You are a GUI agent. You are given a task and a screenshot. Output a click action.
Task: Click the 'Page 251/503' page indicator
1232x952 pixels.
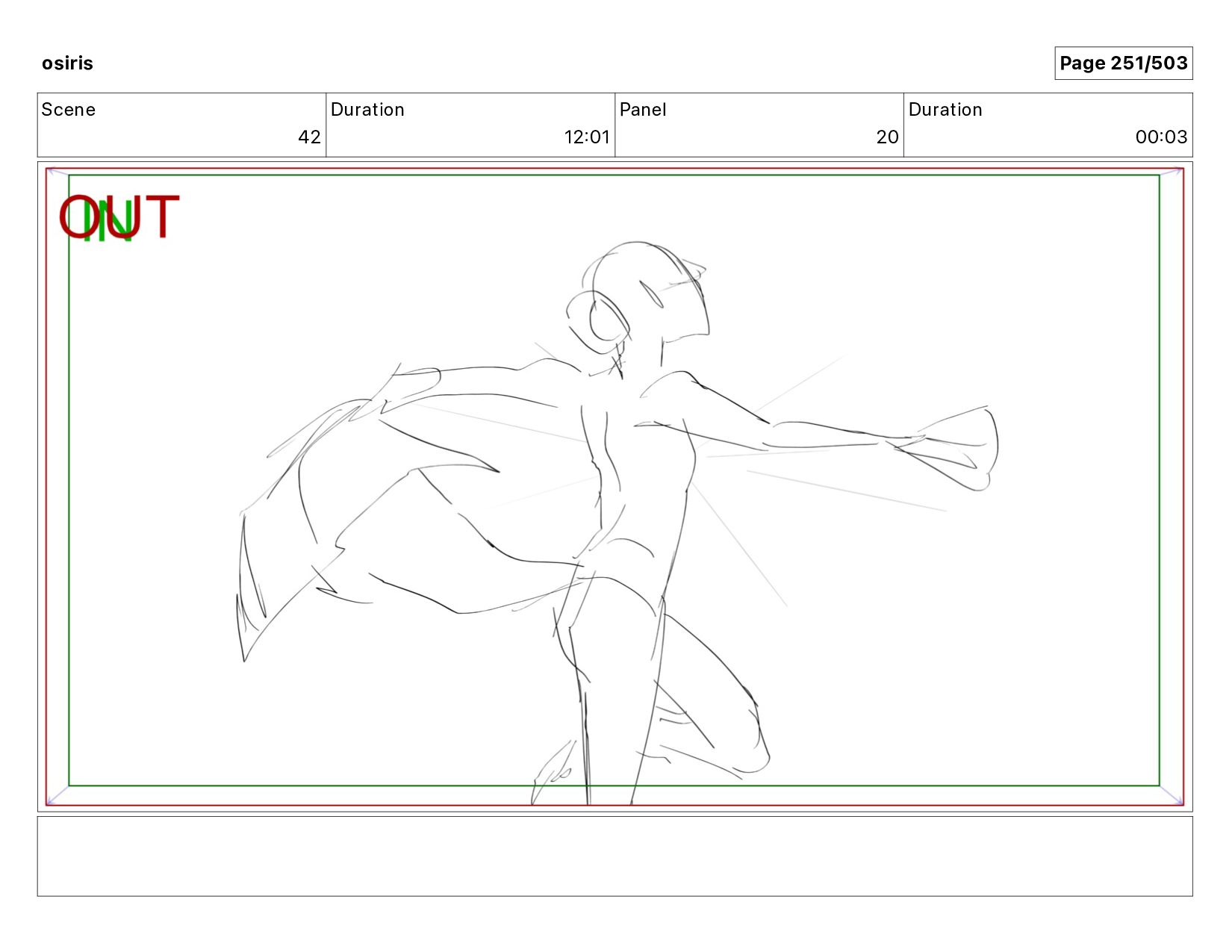pyautogui.click(x=1123, y=63)
